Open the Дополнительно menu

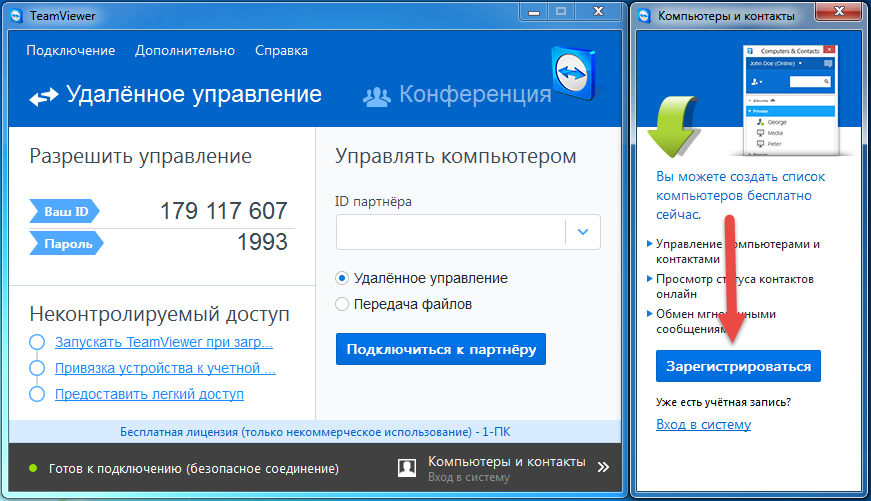point(185,51)
